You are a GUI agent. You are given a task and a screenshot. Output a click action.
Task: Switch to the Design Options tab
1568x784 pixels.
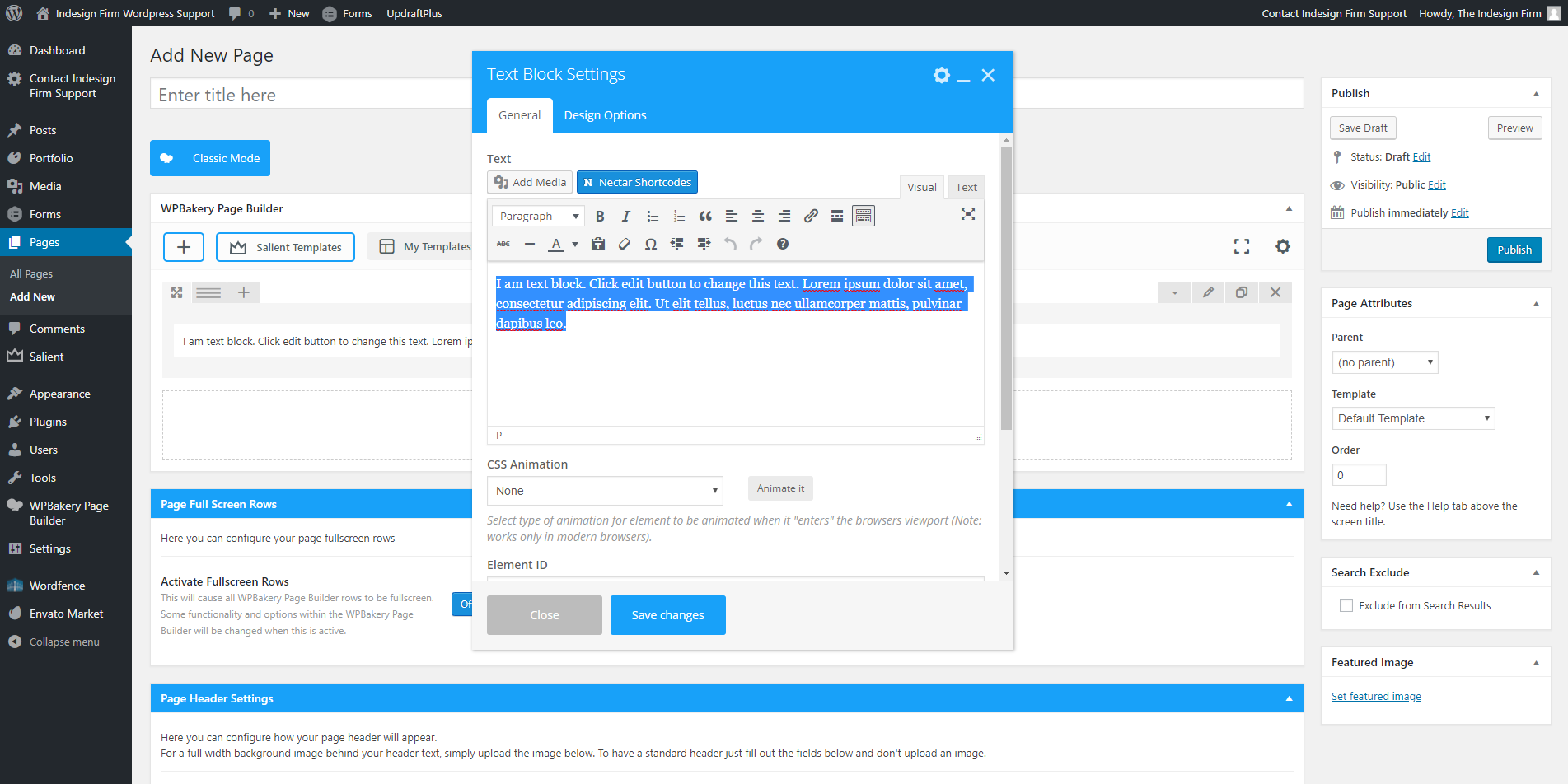click(x=605, y=115)
